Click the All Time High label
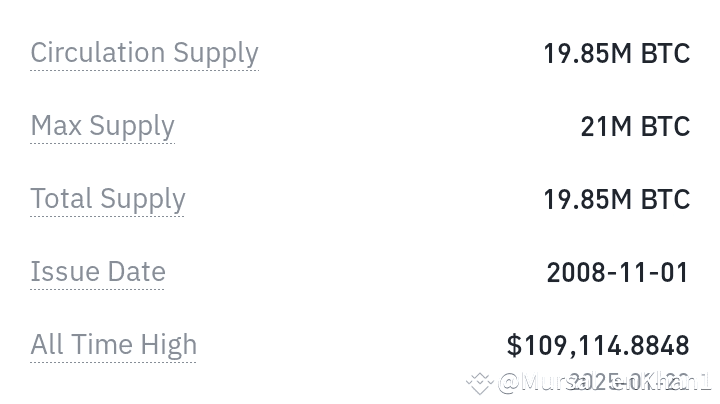This screenshot has height=404, width=720. coord(113,345)
